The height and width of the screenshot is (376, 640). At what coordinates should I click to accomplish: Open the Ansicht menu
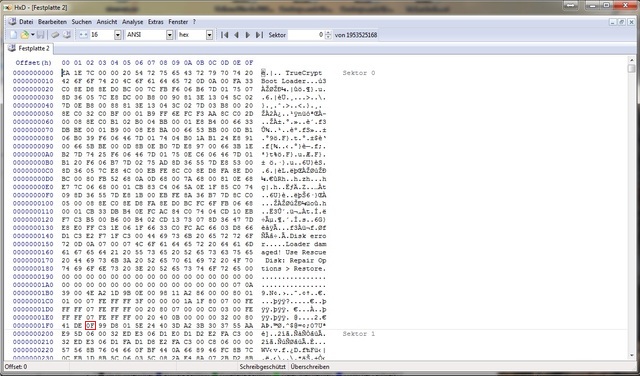pos(107,22)
